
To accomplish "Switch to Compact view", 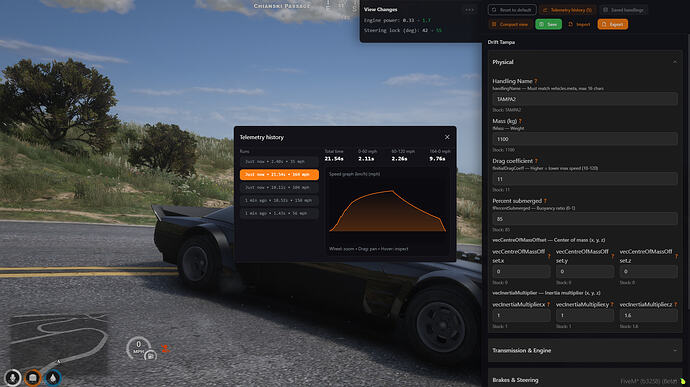I will [x=510, y=24].
